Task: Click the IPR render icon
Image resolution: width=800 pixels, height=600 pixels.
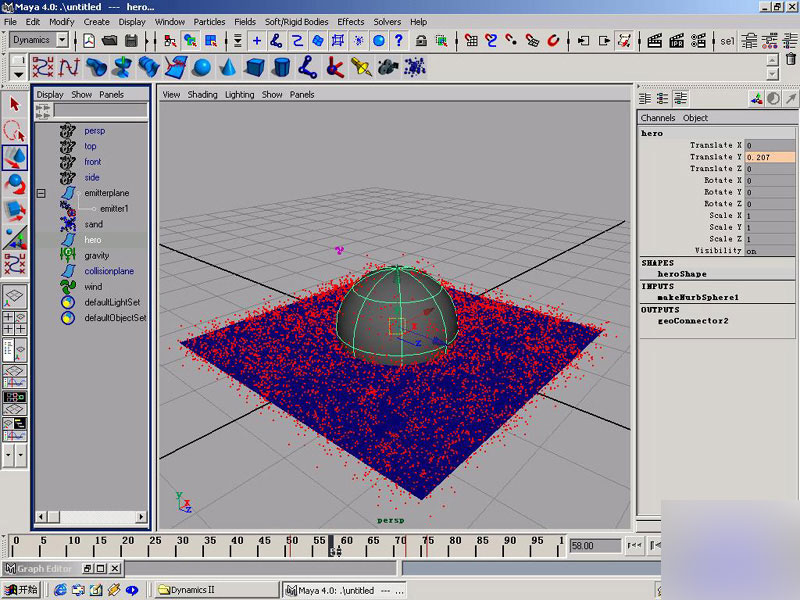Action: (x=678, y=40)
